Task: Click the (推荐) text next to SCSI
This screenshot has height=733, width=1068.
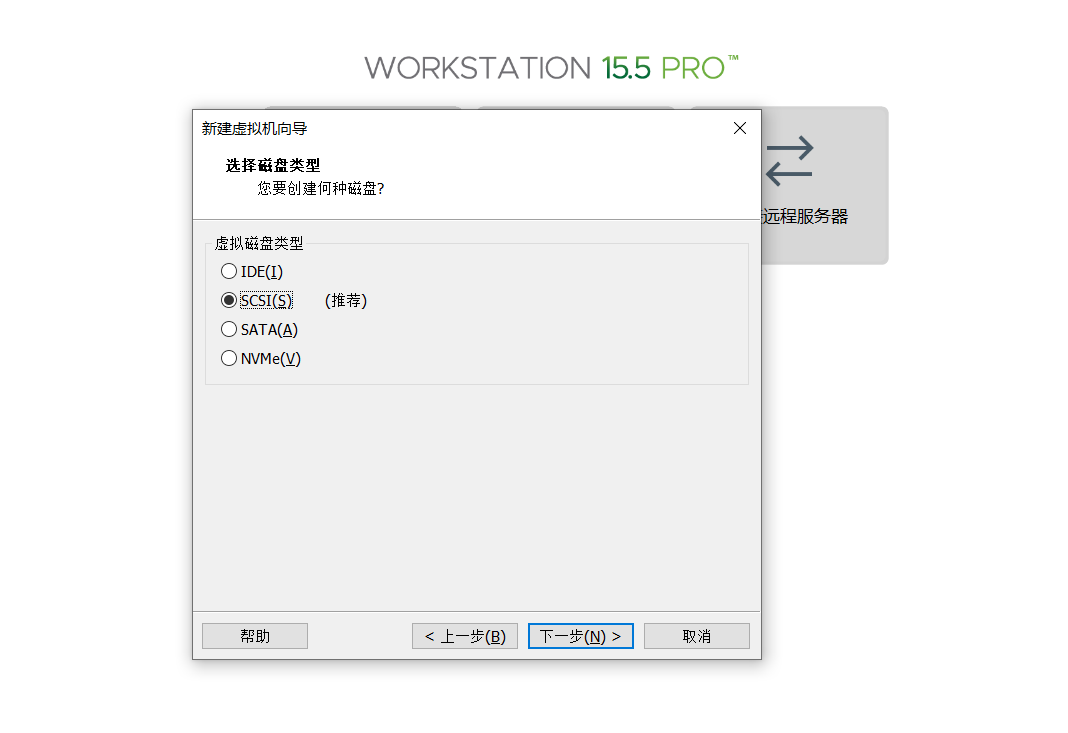Action: [x=346, y=300]
